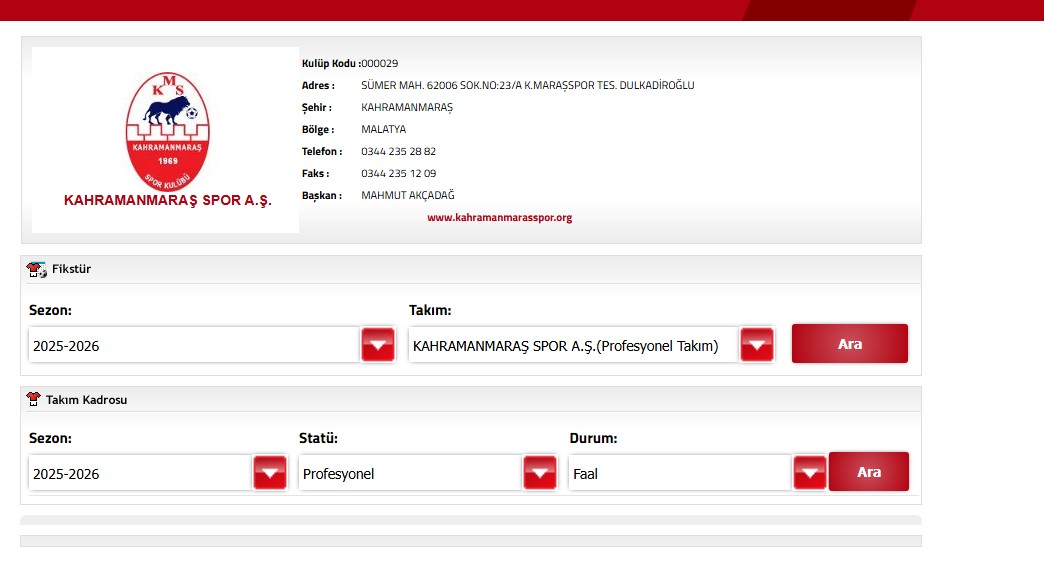Screen dimensions: 1044x579
Task: Click the Durum: label
Action: pos(593,438)
